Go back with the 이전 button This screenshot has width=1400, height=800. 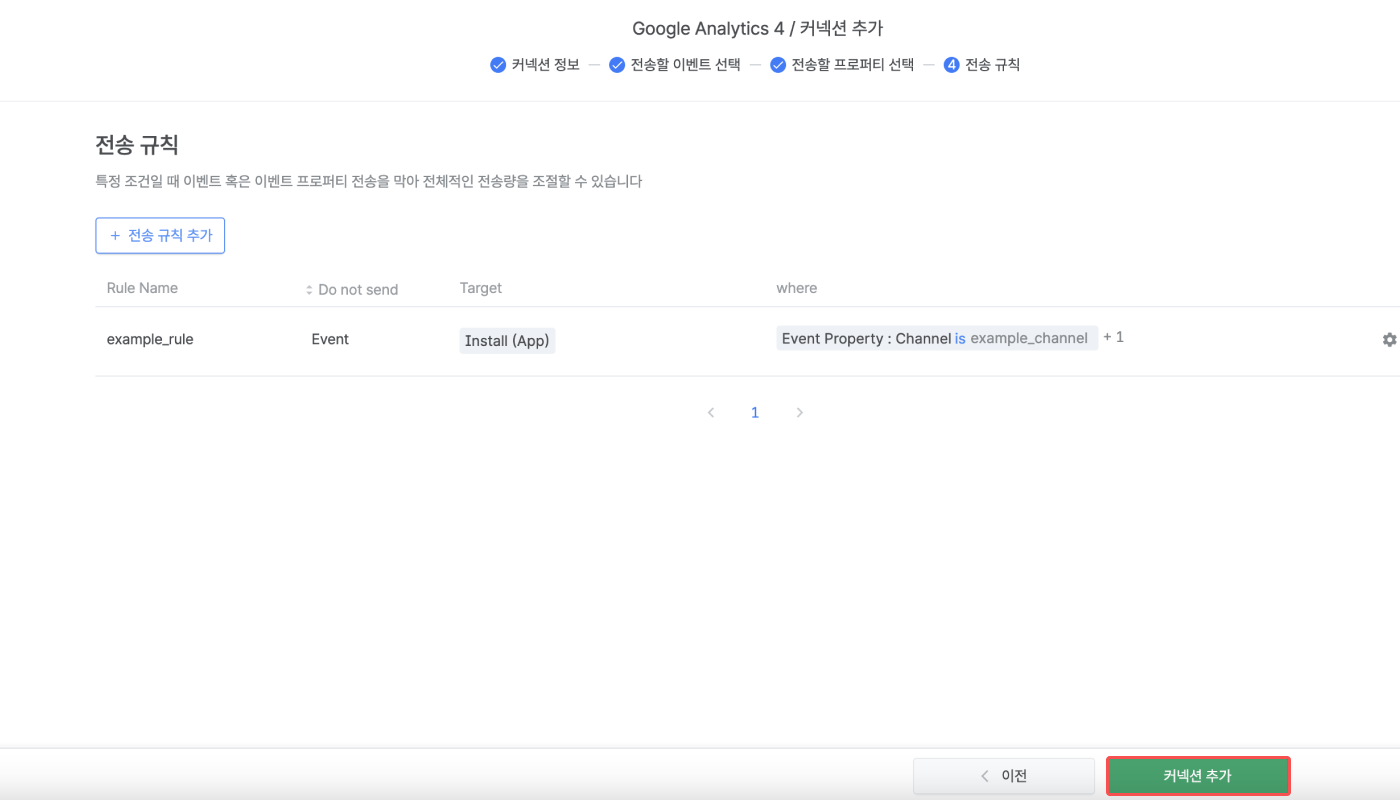point(1004,776)
